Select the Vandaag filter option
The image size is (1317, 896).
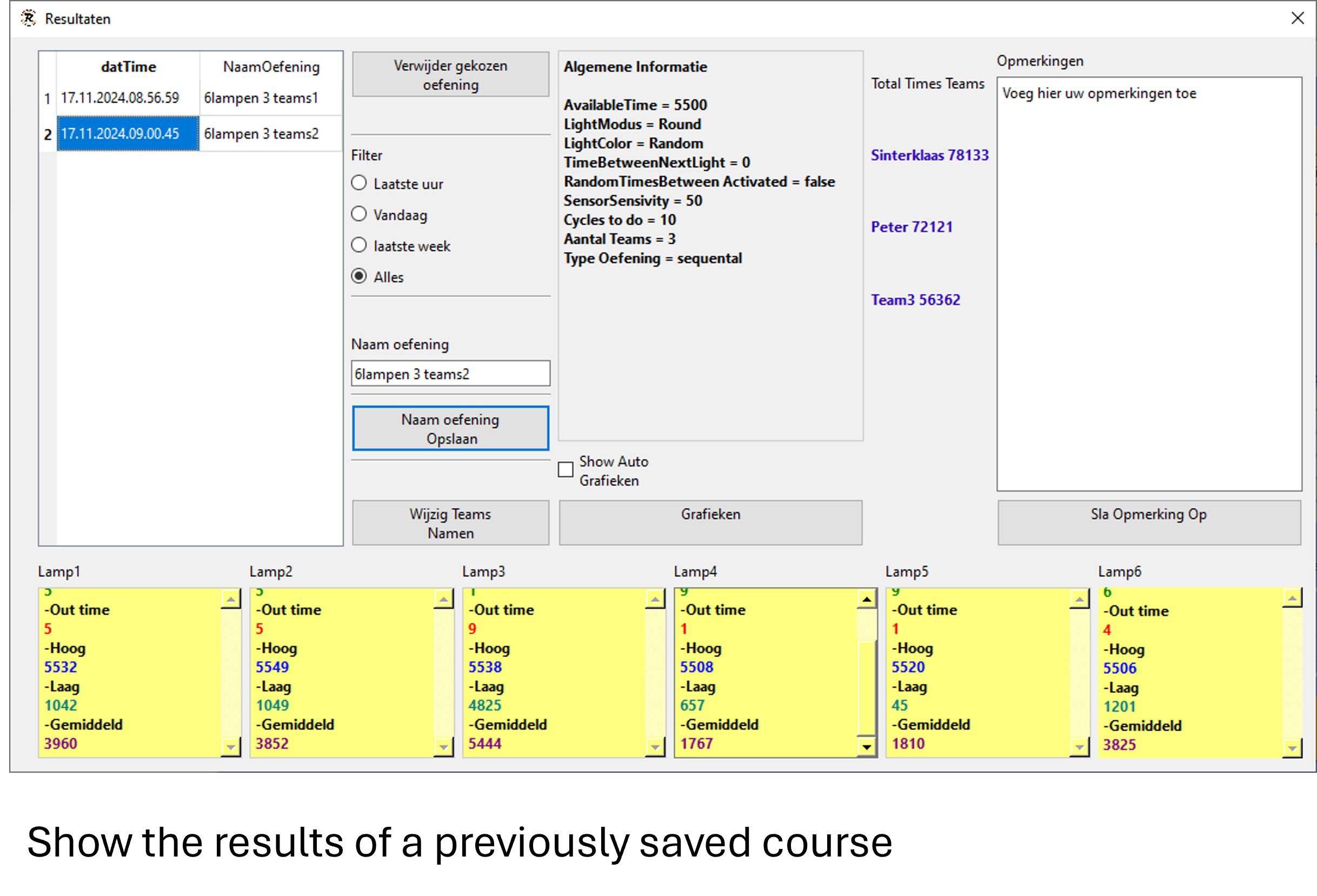[359, 214]
